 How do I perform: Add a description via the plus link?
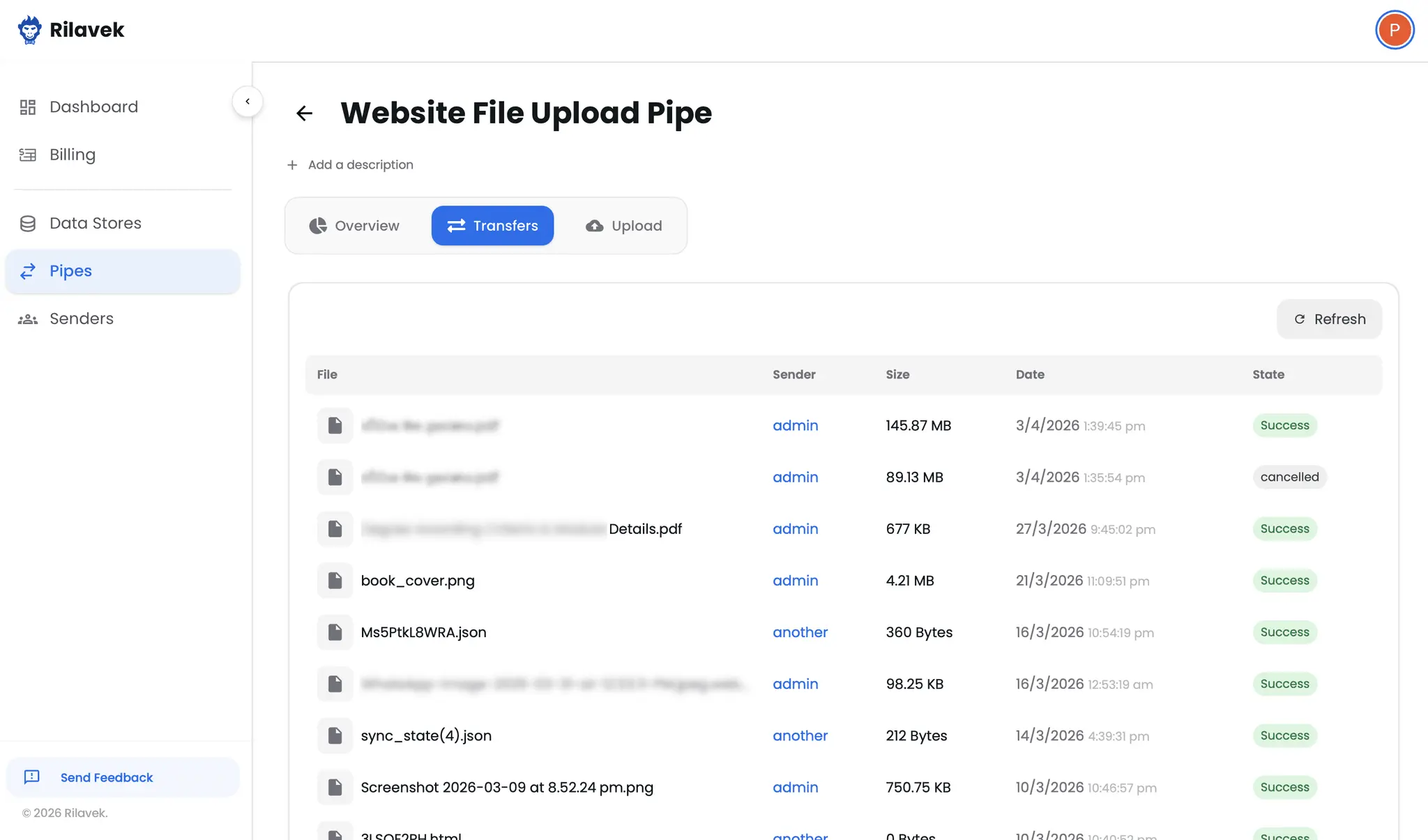[350, 165]
